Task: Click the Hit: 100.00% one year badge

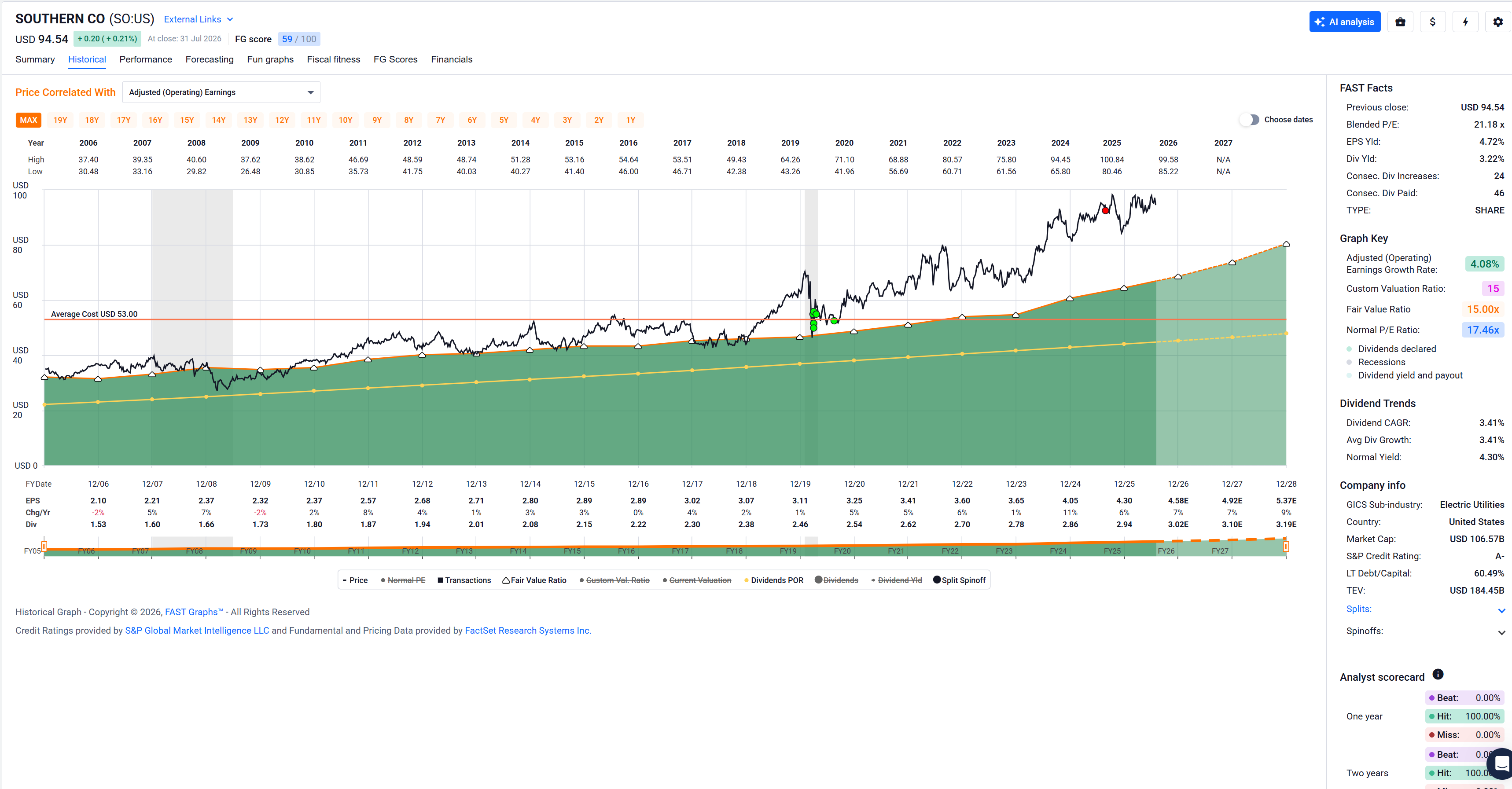Action: (1464, 716)
